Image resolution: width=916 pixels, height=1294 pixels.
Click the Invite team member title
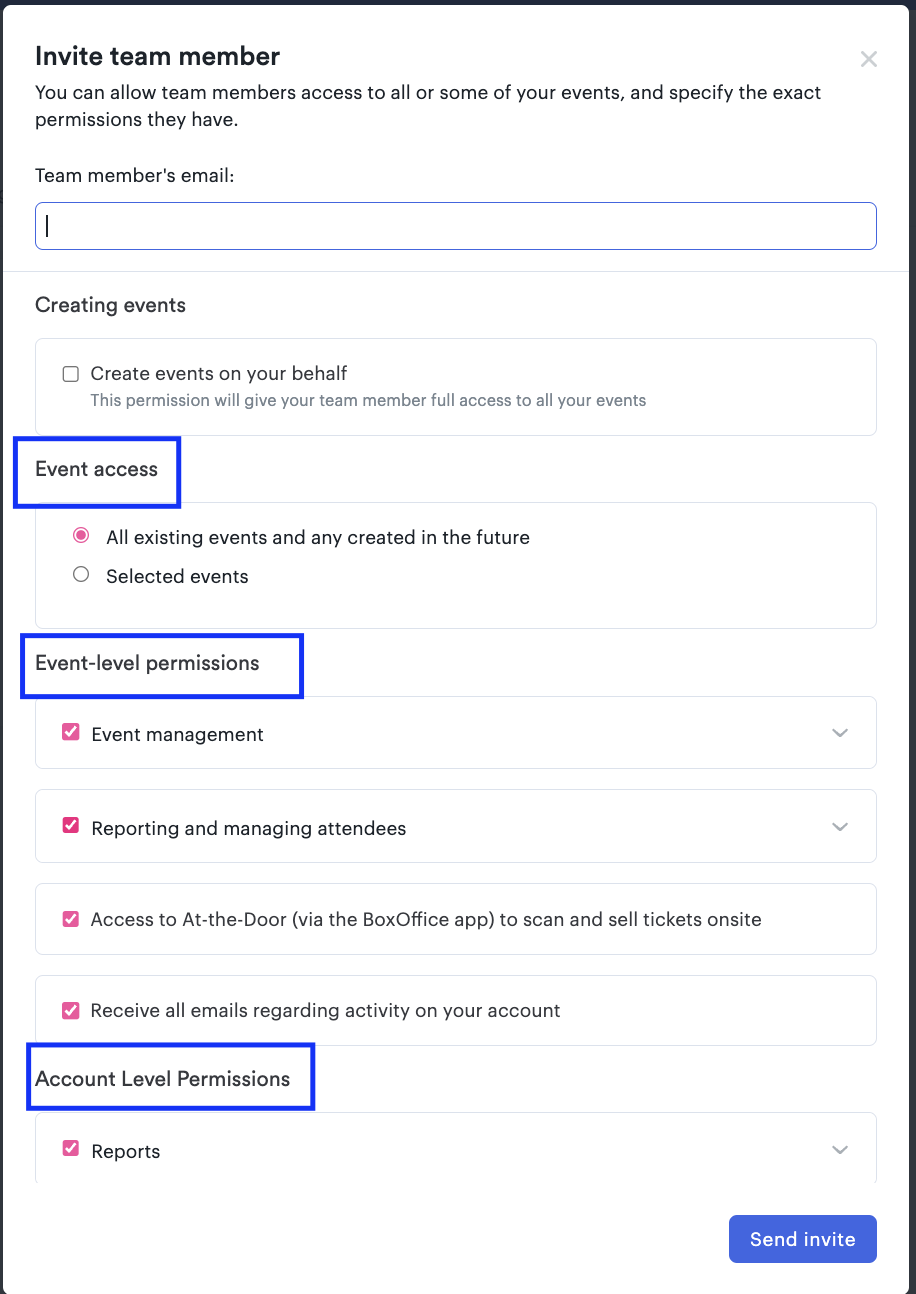pyautogui.click(x=157, y=56)
